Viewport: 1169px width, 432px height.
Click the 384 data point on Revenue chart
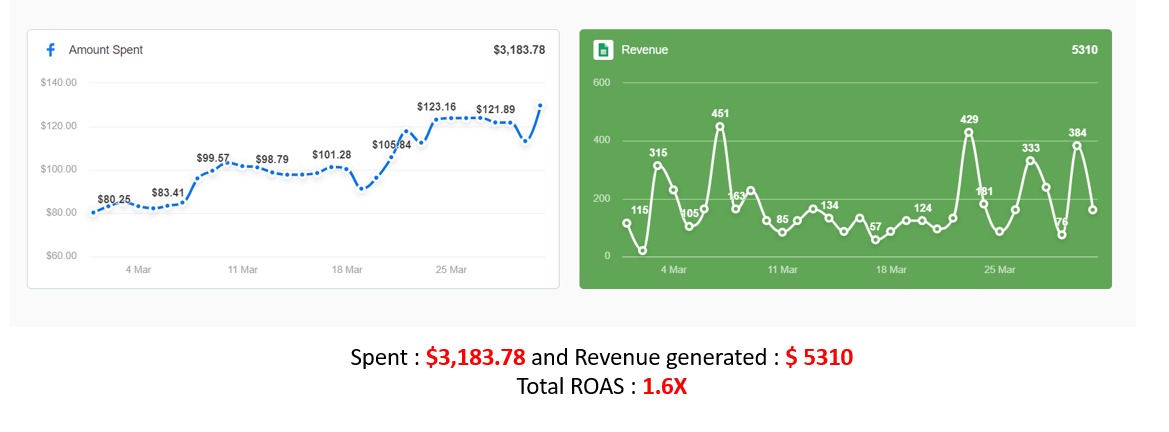pos(1077,145)
